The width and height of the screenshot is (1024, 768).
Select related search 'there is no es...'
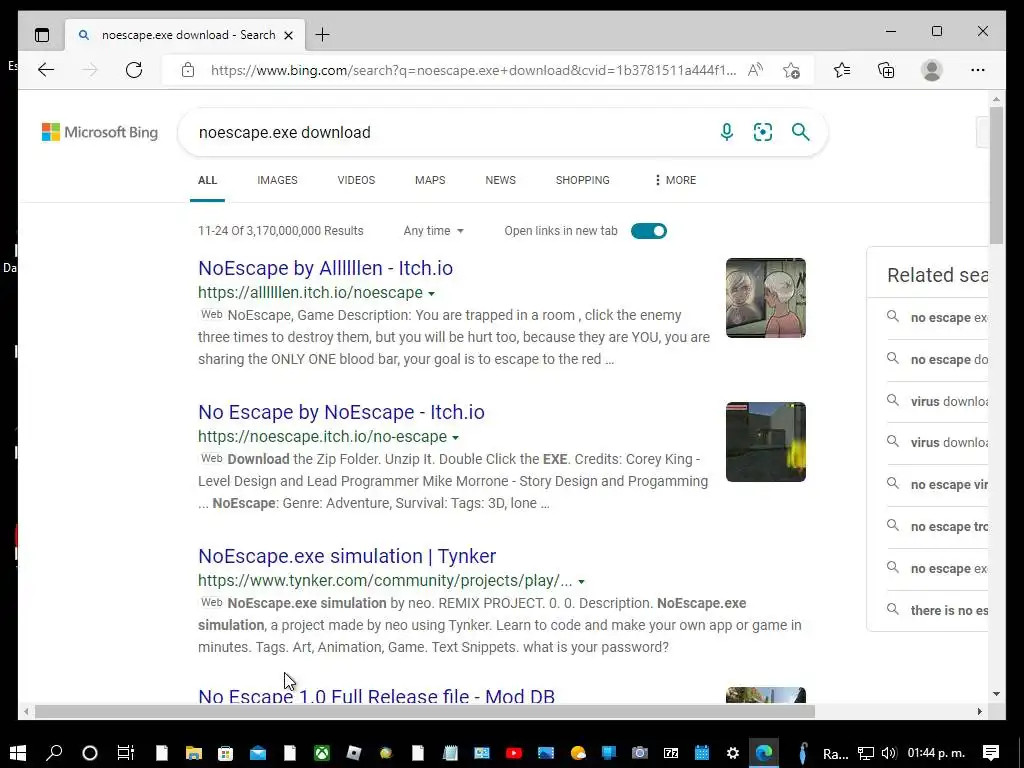pyautogui.click(x=938, y=611)
